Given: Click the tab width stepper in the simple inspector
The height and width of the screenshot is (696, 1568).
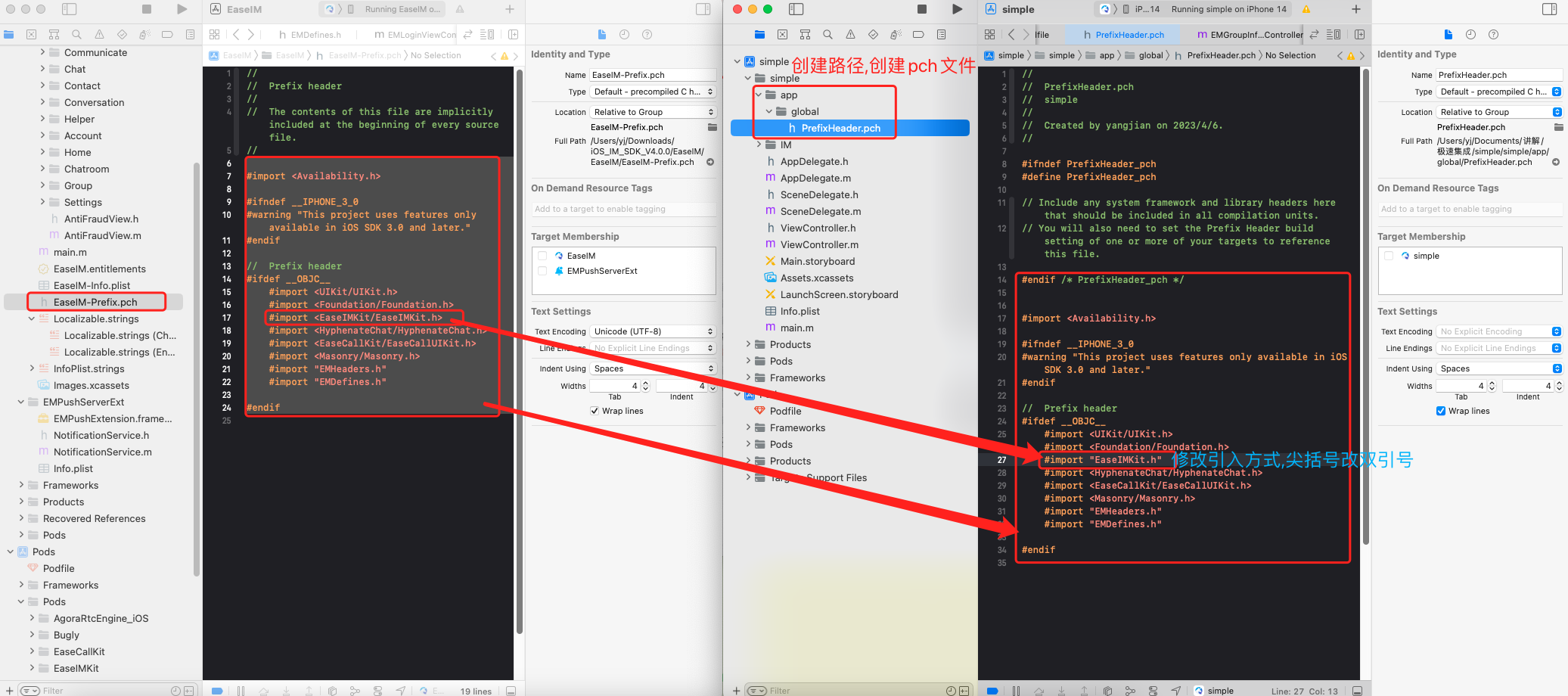Looking at the screenshot, I should [x=1492, y=386].
